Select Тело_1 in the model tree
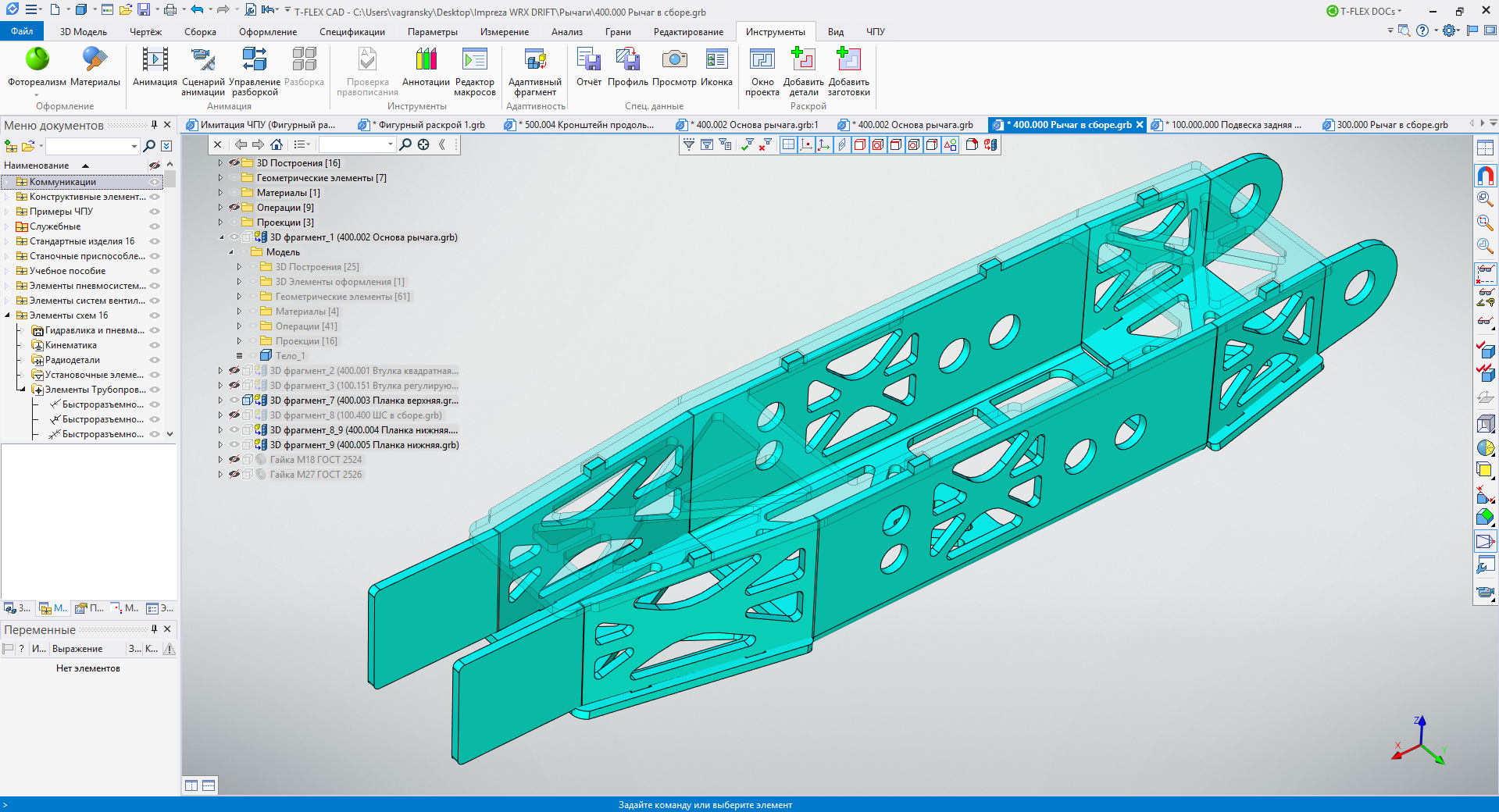This screenshot has width=1499, height=812. click(290, 356)
